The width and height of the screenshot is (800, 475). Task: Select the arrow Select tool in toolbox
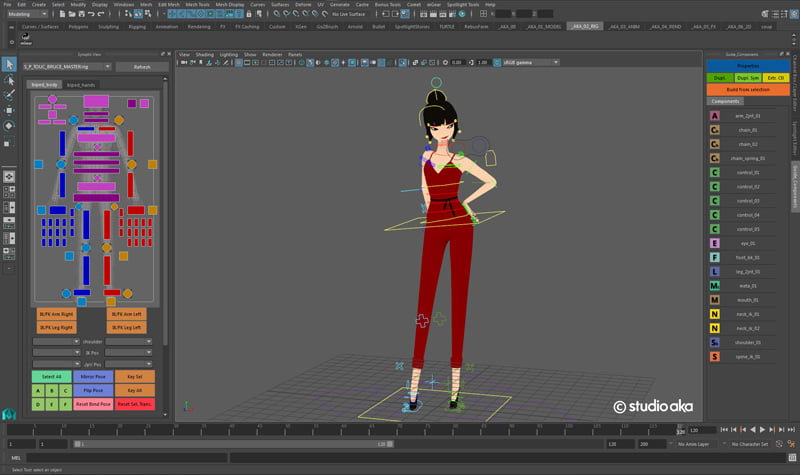tap(9, 64)
